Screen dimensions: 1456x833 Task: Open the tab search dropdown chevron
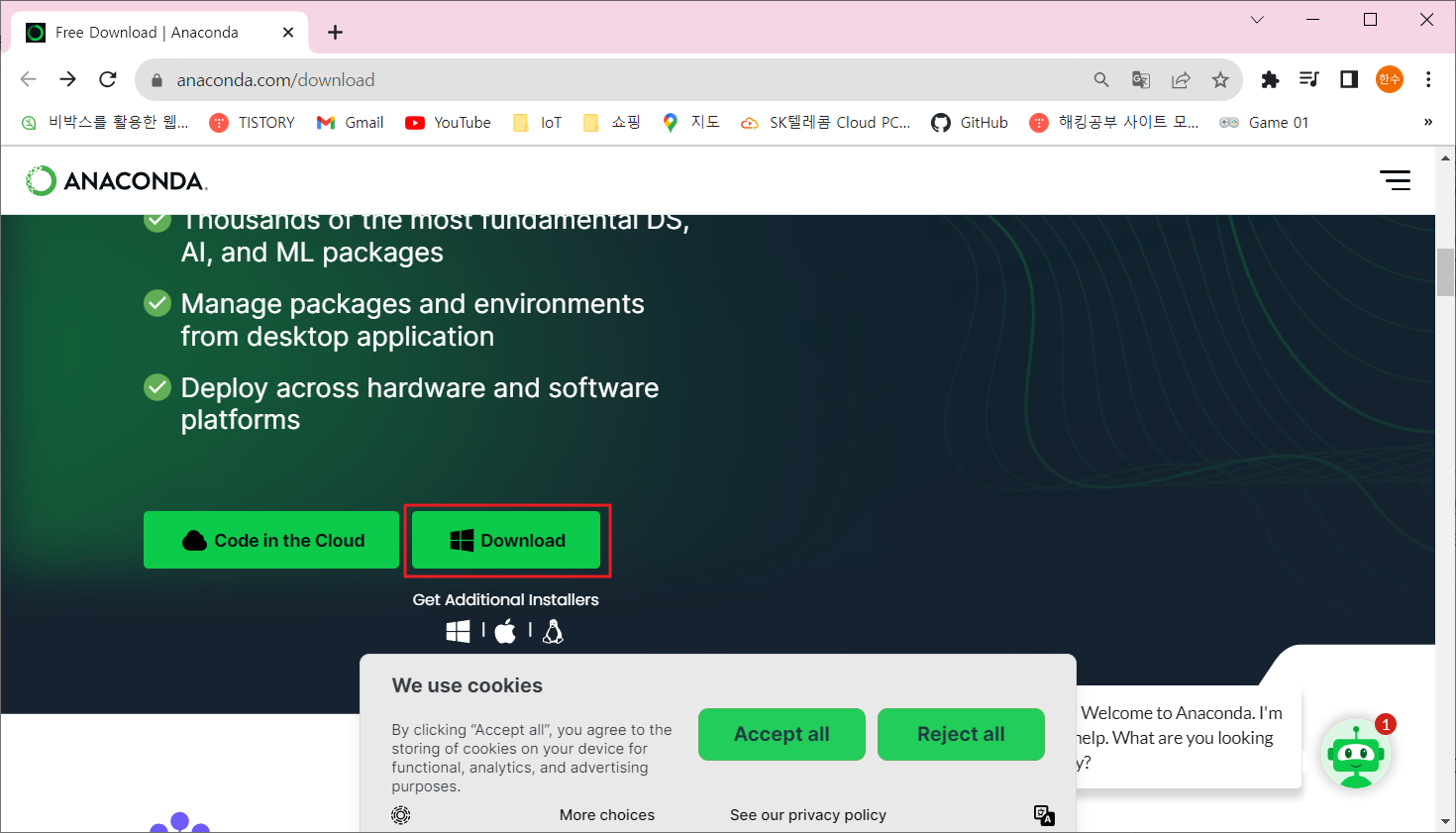click(x=1257, y=20)
